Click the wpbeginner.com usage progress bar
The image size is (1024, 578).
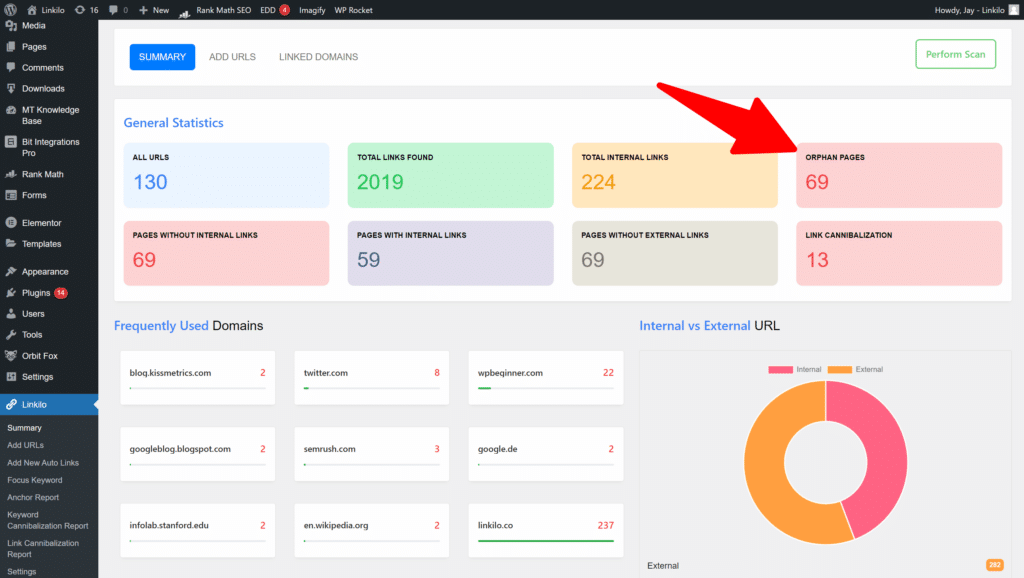point(546,388)
